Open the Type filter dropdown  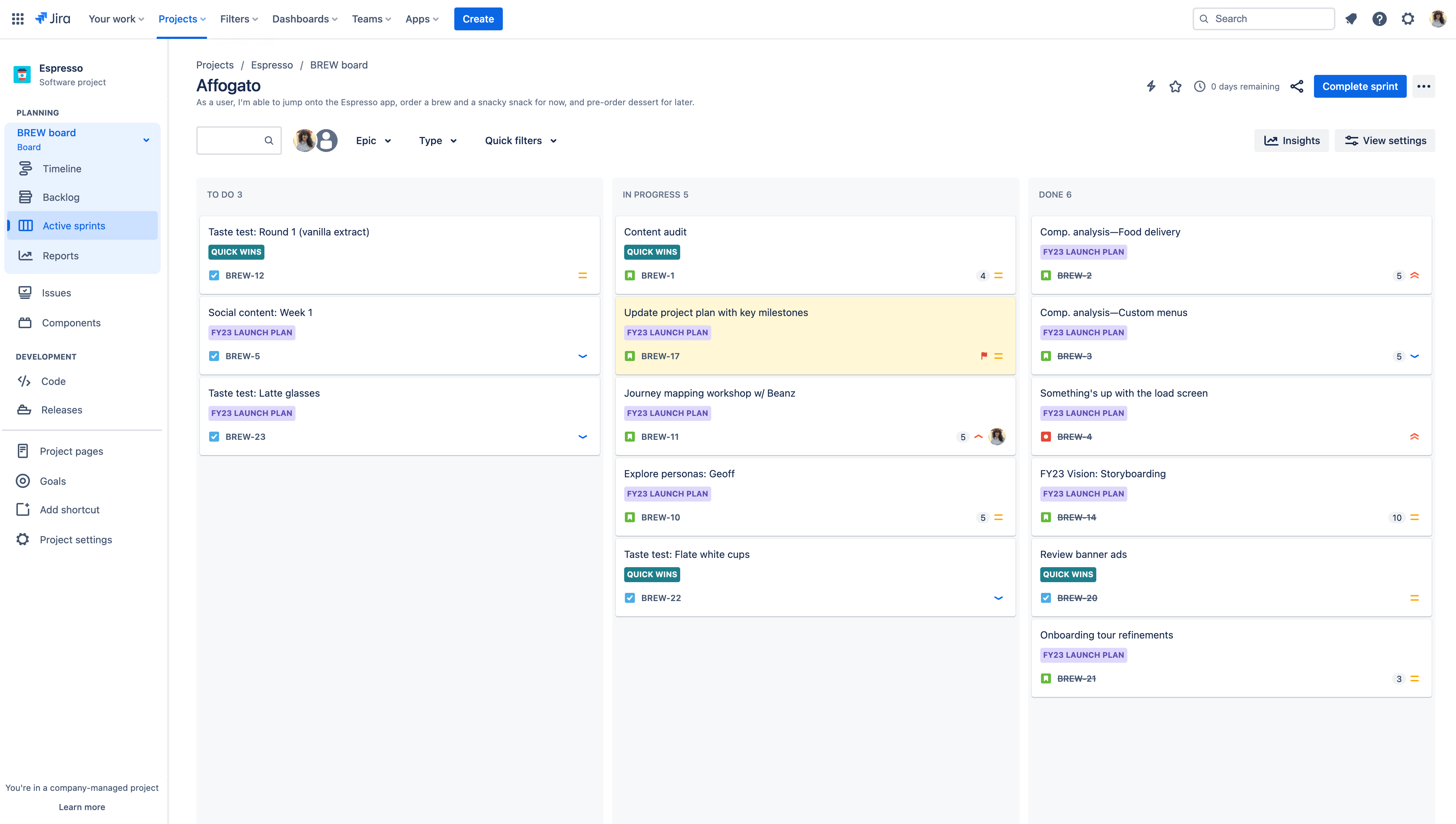click(x=437, y=140)
